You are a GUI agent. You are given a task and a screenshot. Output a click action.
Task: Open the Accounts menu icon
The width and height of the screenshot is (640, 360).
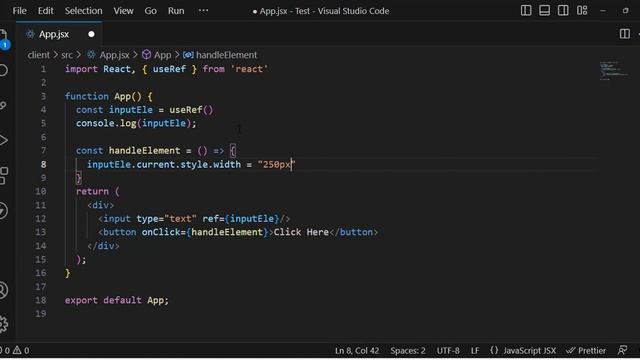[x=3, y=290]
